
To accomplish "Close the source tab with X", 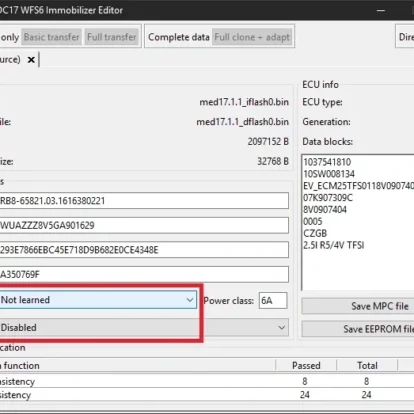I will pyautogui.click(x=31, y=60).
